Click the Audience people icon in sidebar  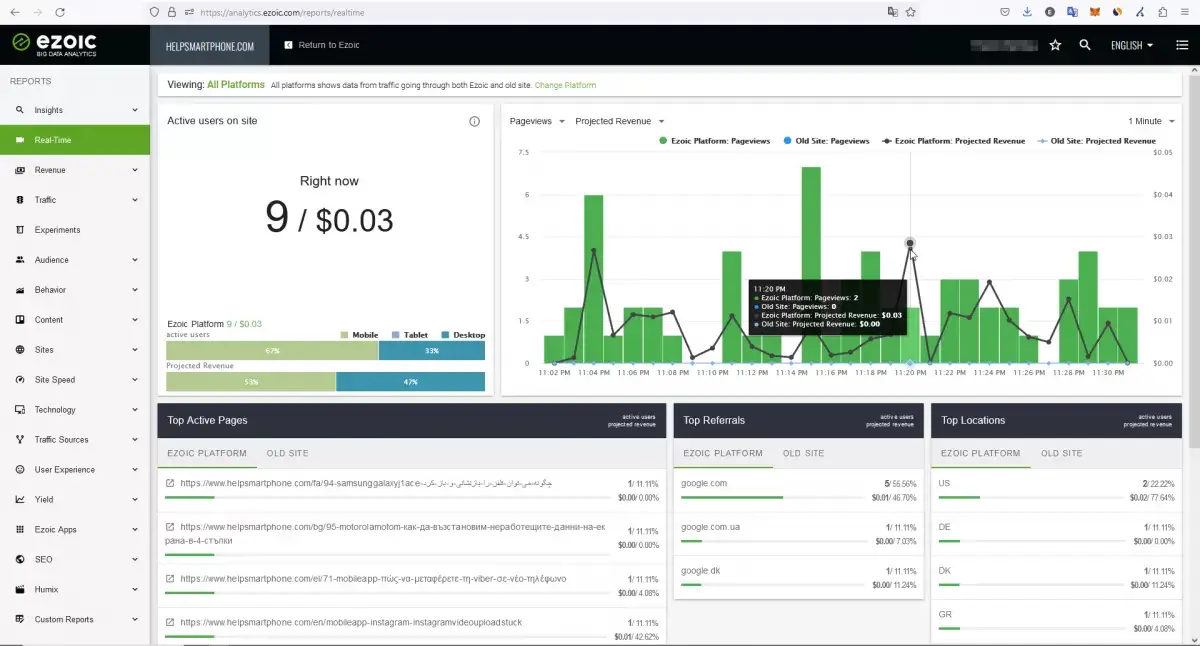pos(20,260)
